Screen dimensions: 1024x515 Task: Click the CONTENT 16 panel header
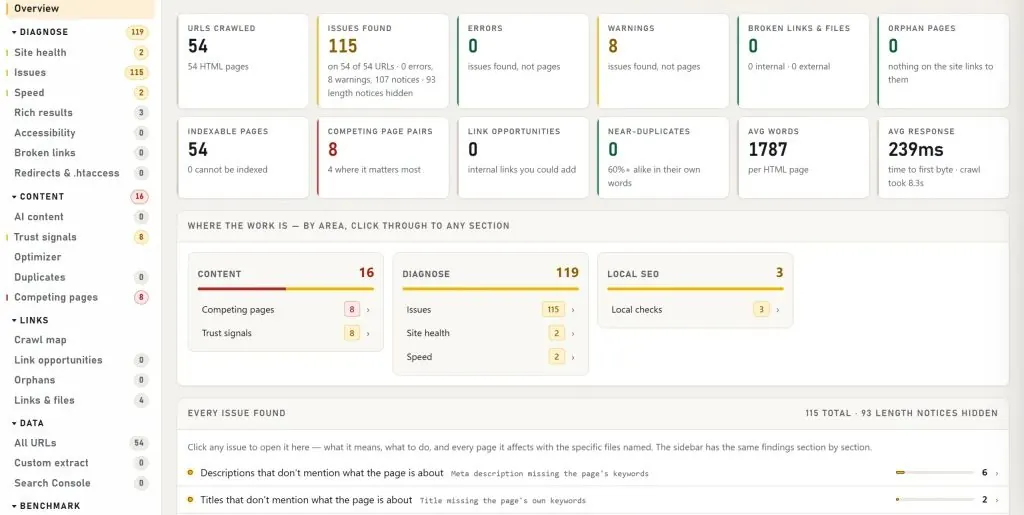tap(285, 273)
